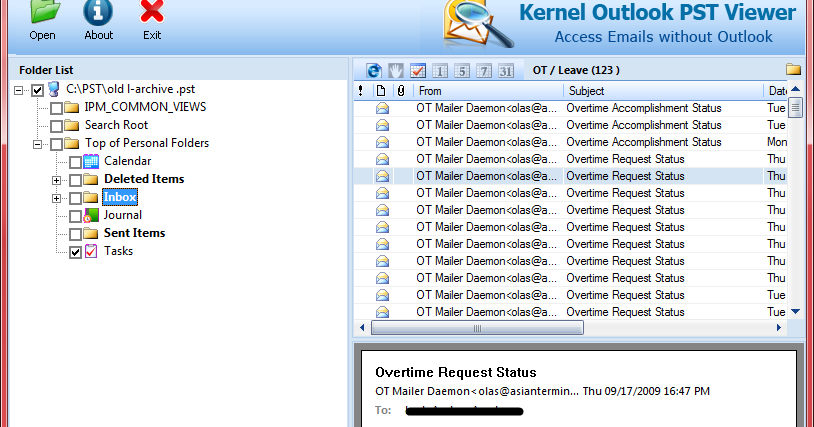The width and height of the screenshot is (814, 427).
Task: Click the Sent Items folder icon
Action: [x=91, y=233]
